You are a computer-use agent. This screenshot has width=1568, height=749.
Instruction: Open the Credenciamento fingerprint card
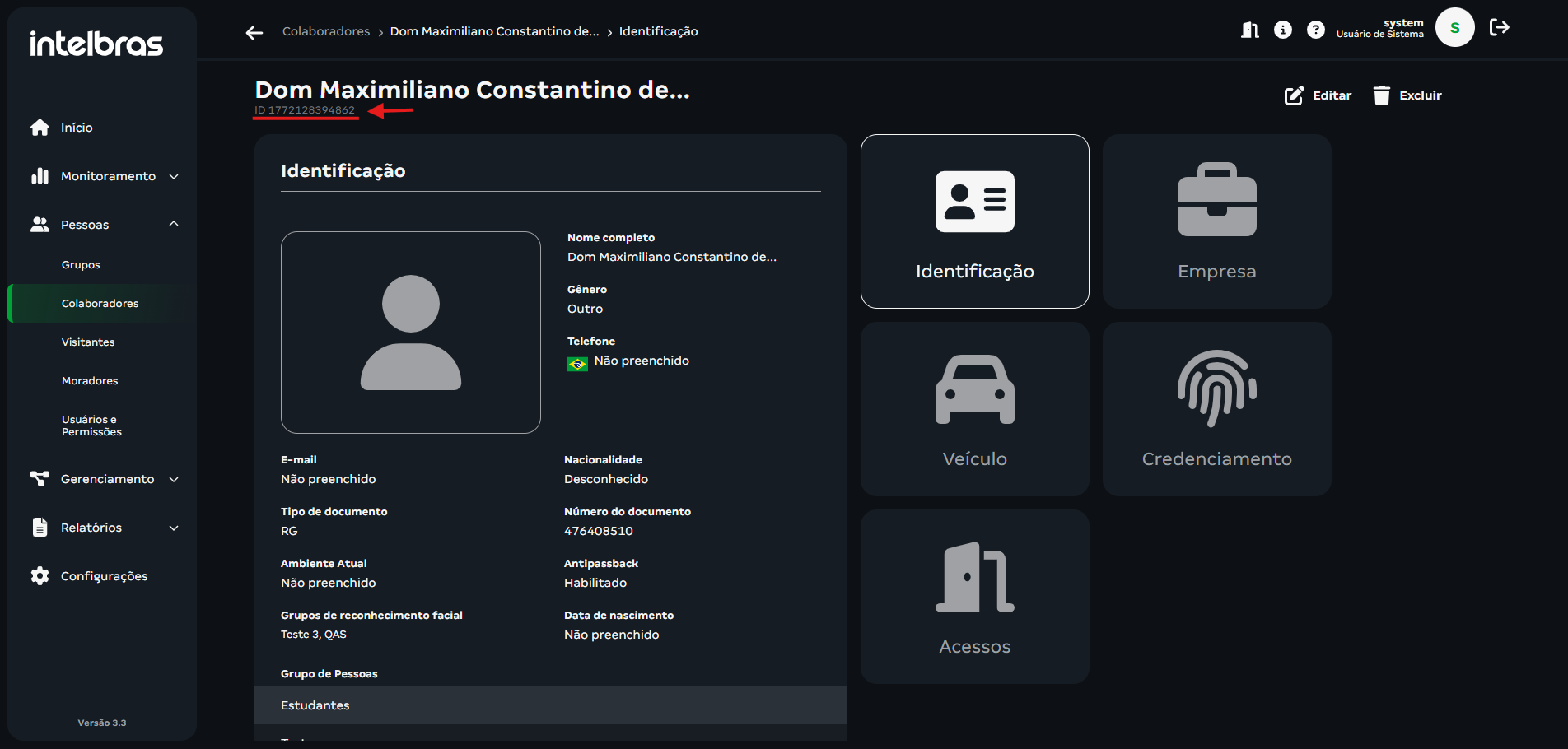click(1216, 409)
